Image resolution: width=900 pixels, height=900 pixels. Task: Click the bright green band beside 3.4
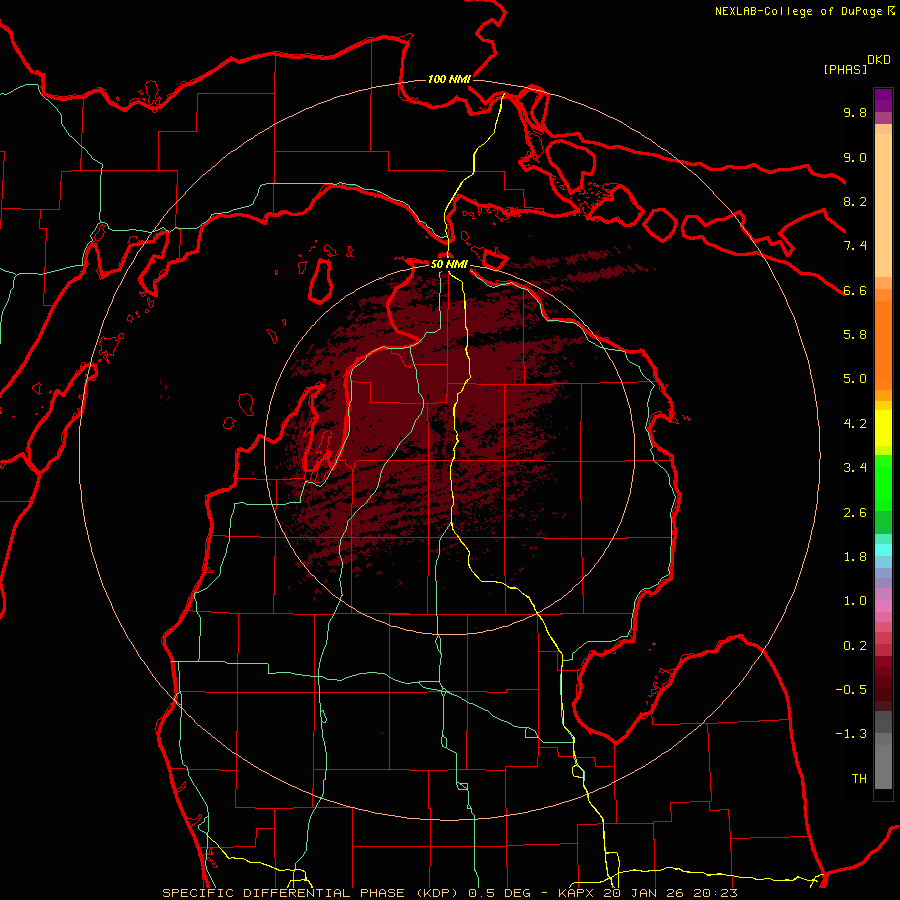tap(883, 482)
